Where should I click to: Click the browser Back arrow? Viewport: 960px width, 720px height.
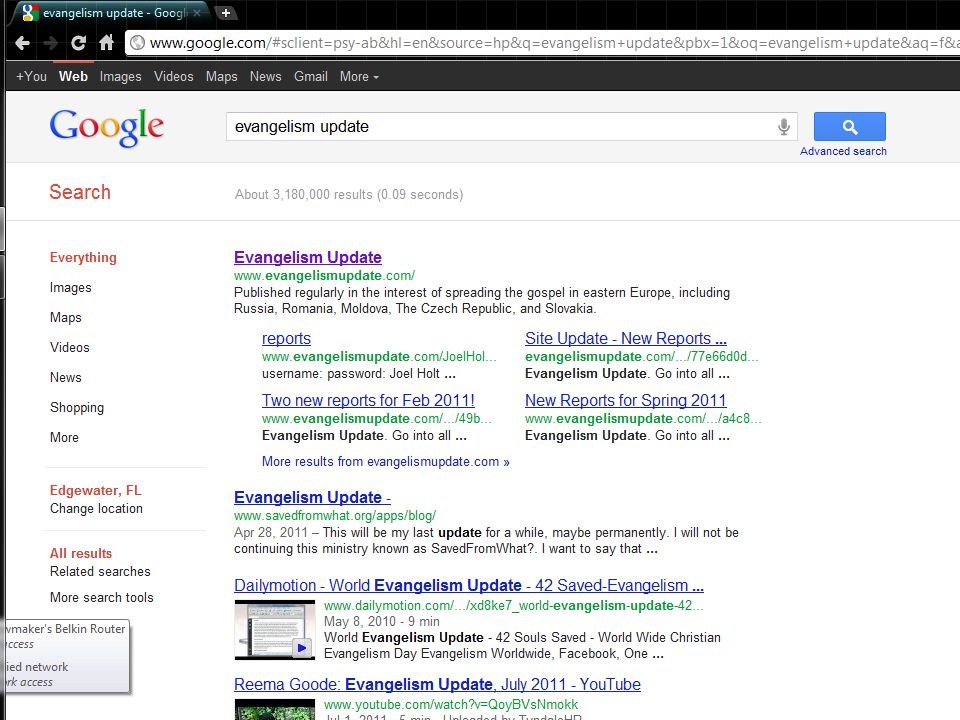coord(23,43)
